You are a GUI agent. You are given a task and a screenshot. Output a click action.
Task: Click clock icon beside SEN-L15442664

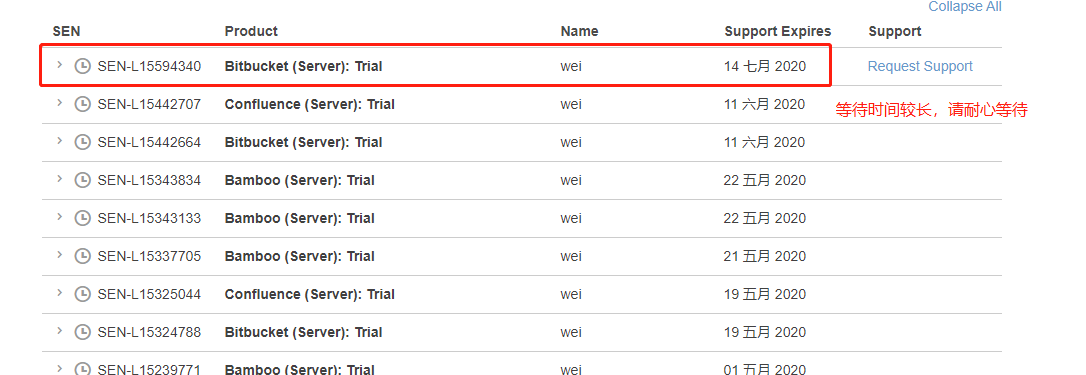tap(82, 143)
